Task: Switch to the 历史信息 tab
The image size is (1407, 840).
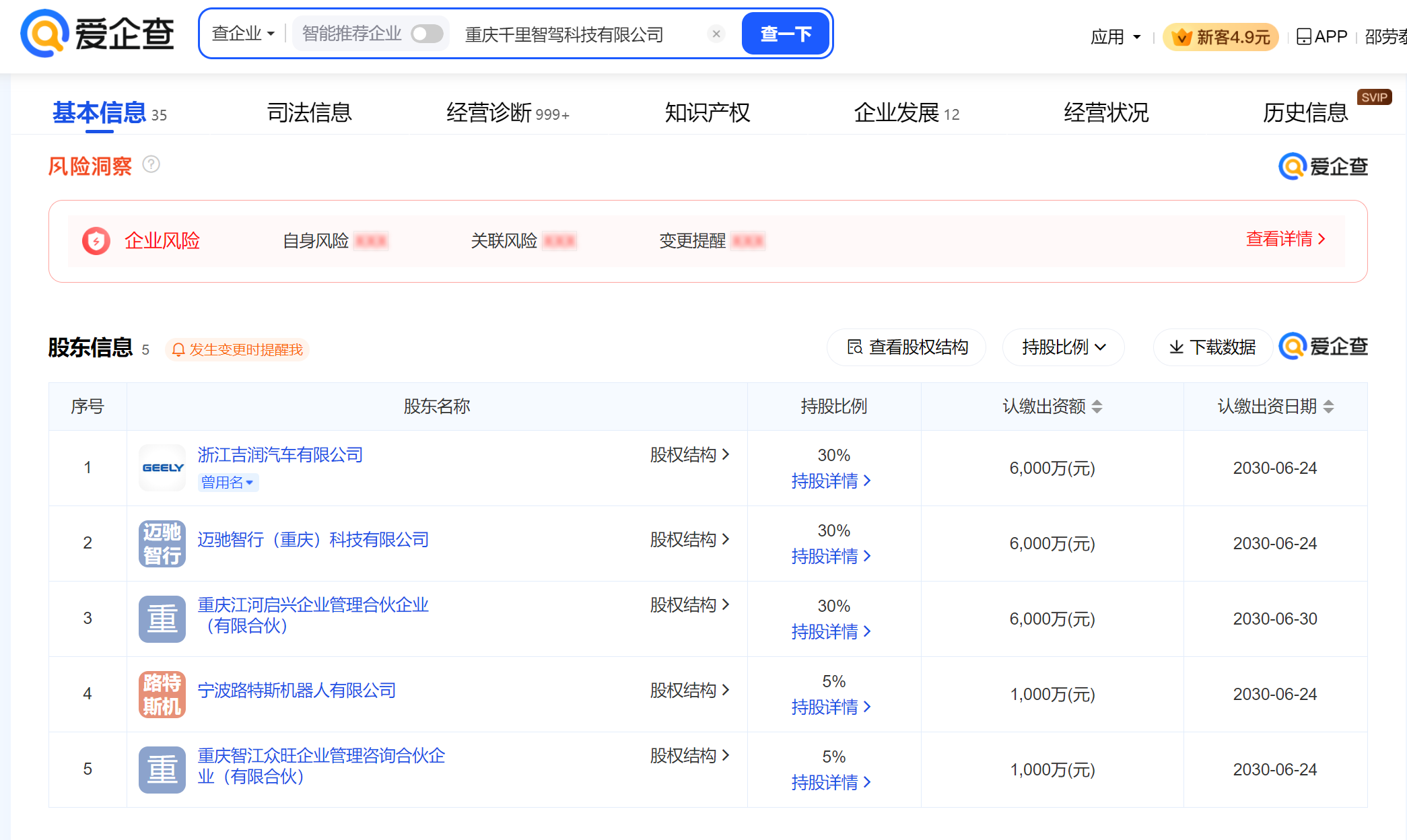Action: tap(1305, 112)
